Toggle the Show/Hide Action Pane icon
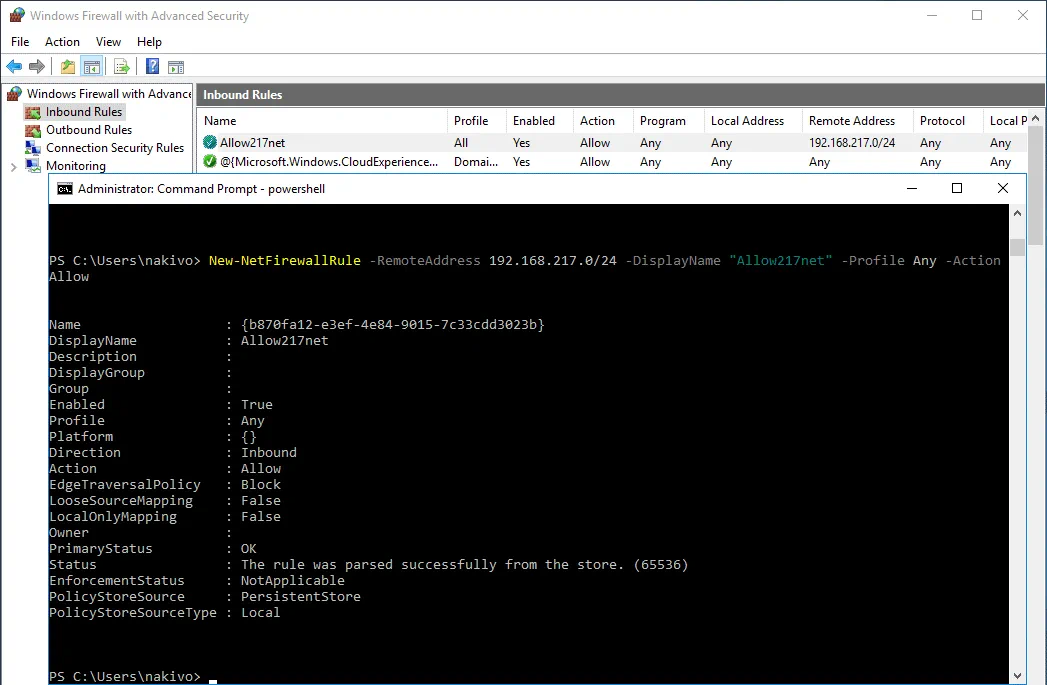Screen dimensions: 1047x685 [x=176, y=67]
